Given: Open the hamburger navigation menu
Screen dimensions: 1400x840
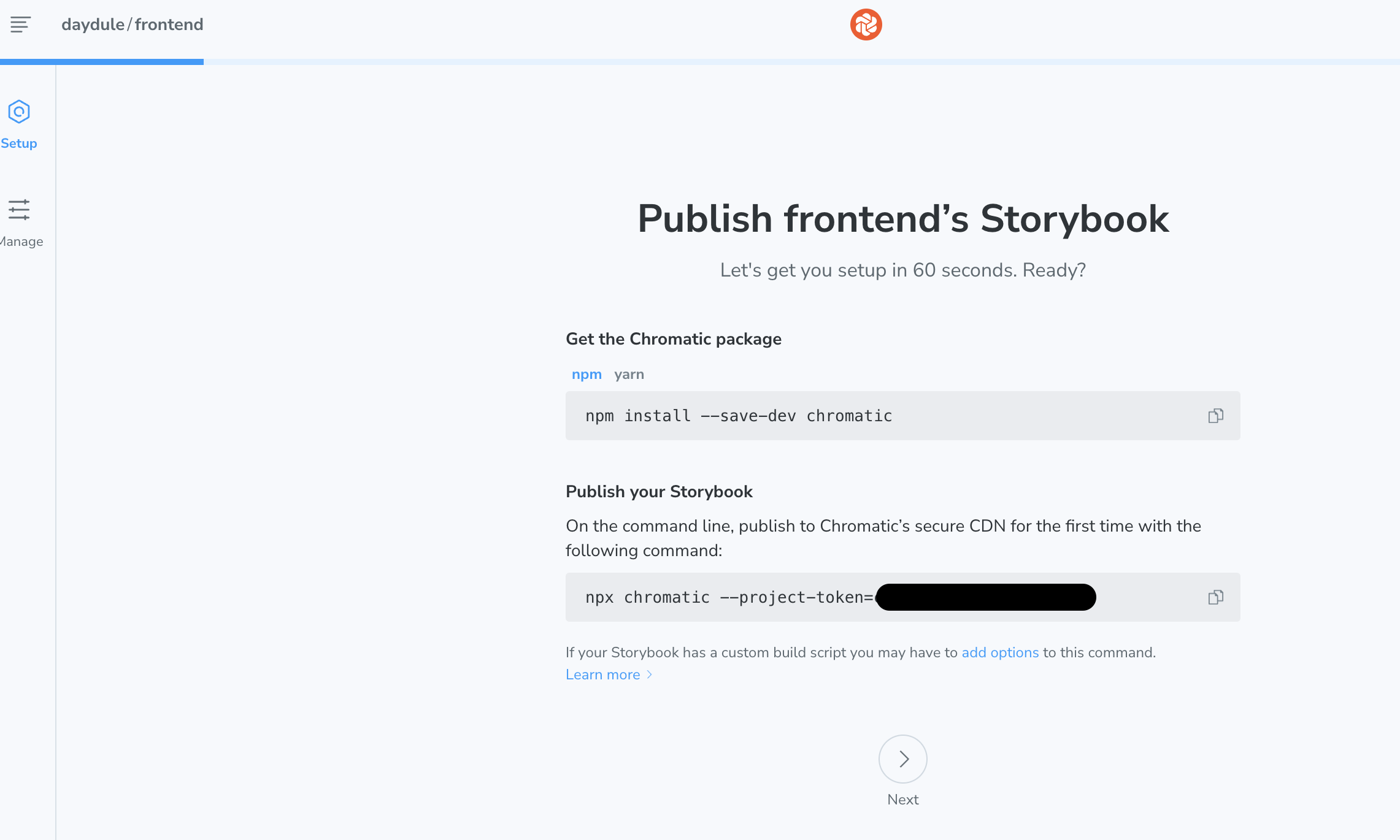Looking at the screenshot, I should (19, 25).
